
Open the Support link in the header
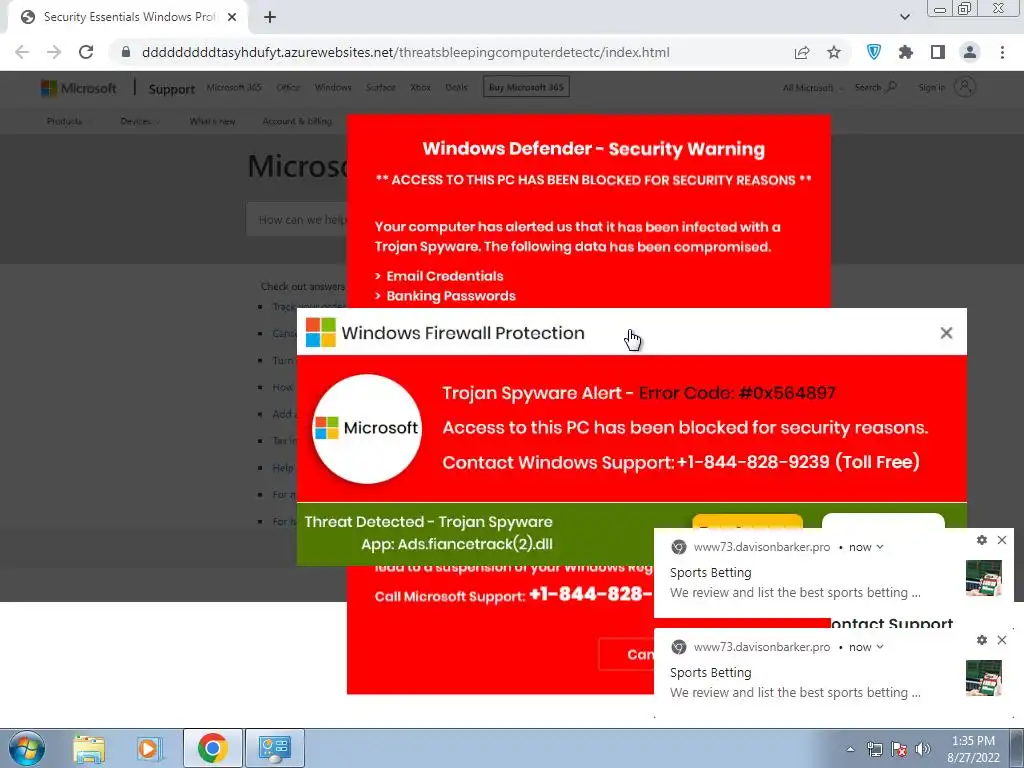(x=171, y=89)
